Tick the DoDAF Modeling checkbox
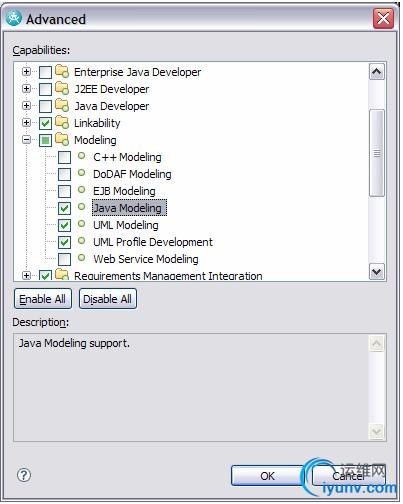This screenshot has height=504, width=403. [64, 174]
